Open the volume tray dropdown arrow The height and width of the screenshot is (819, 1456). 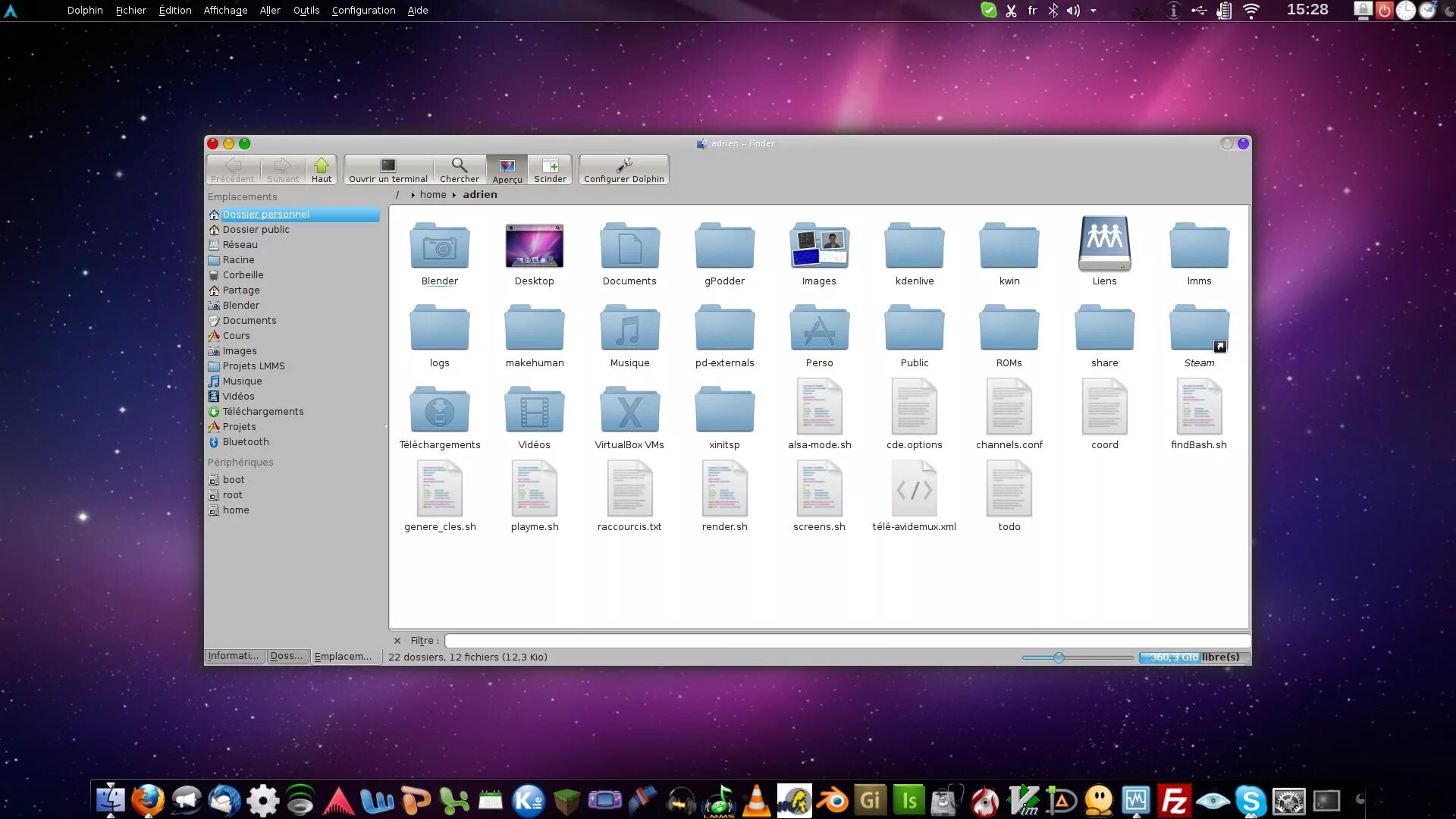[1093, 11]
